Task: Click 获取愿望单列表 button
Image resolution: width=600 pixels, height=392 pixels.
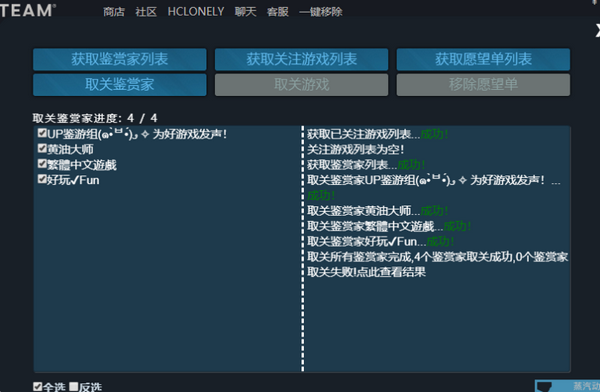Action: pos(483,59)
